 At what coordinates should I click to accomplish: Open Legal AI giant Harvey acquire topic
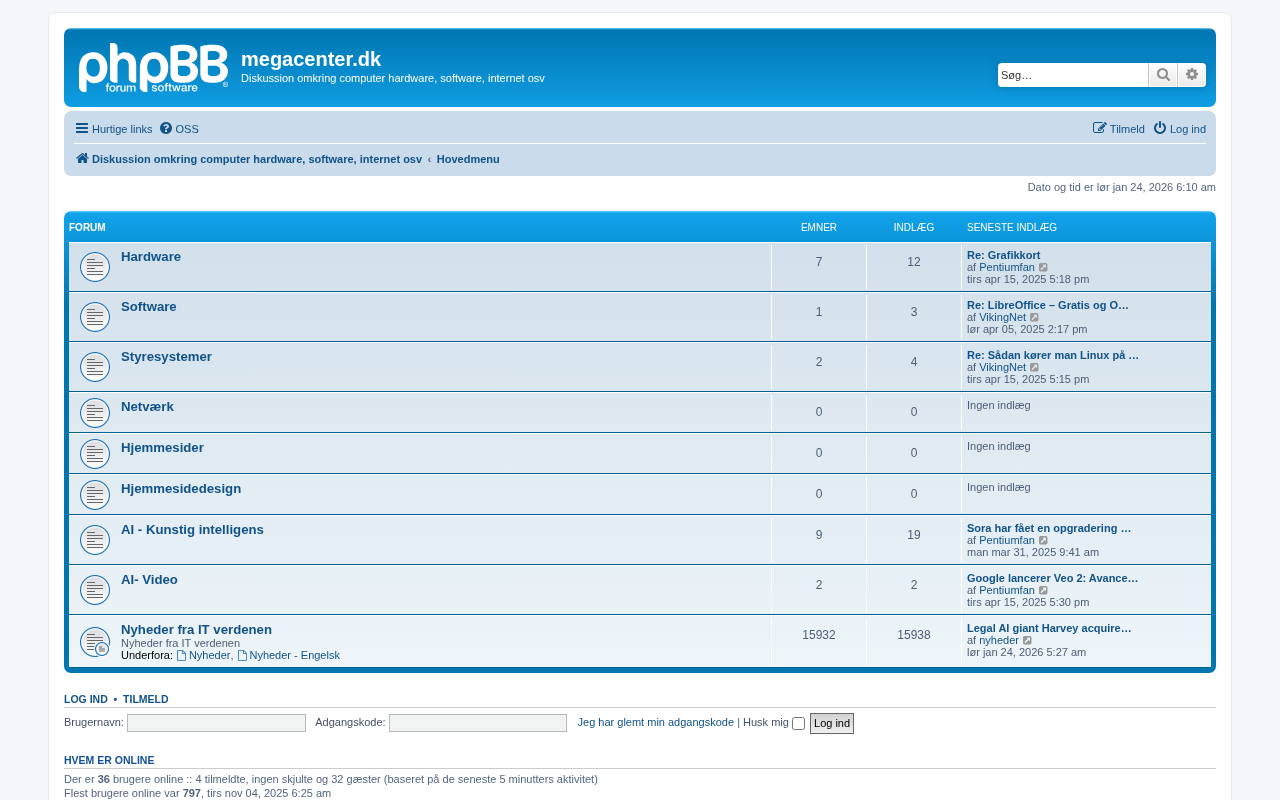tap(1049, 628)
